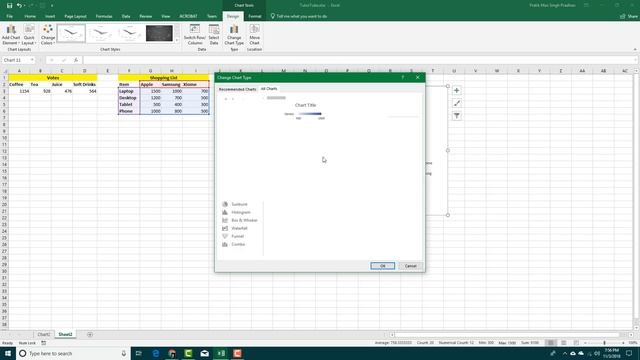The width and height of the screenshot is (640, 360).
Task: Click the Tell me what you want field
Action: click(302, 16)
